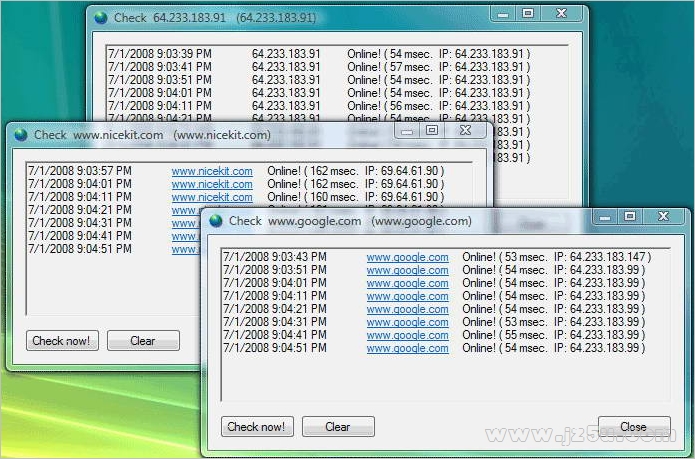Click 'Online! ( 55 msec.' in the google window
The image size is (695, 459).
[x=505, y=335]
